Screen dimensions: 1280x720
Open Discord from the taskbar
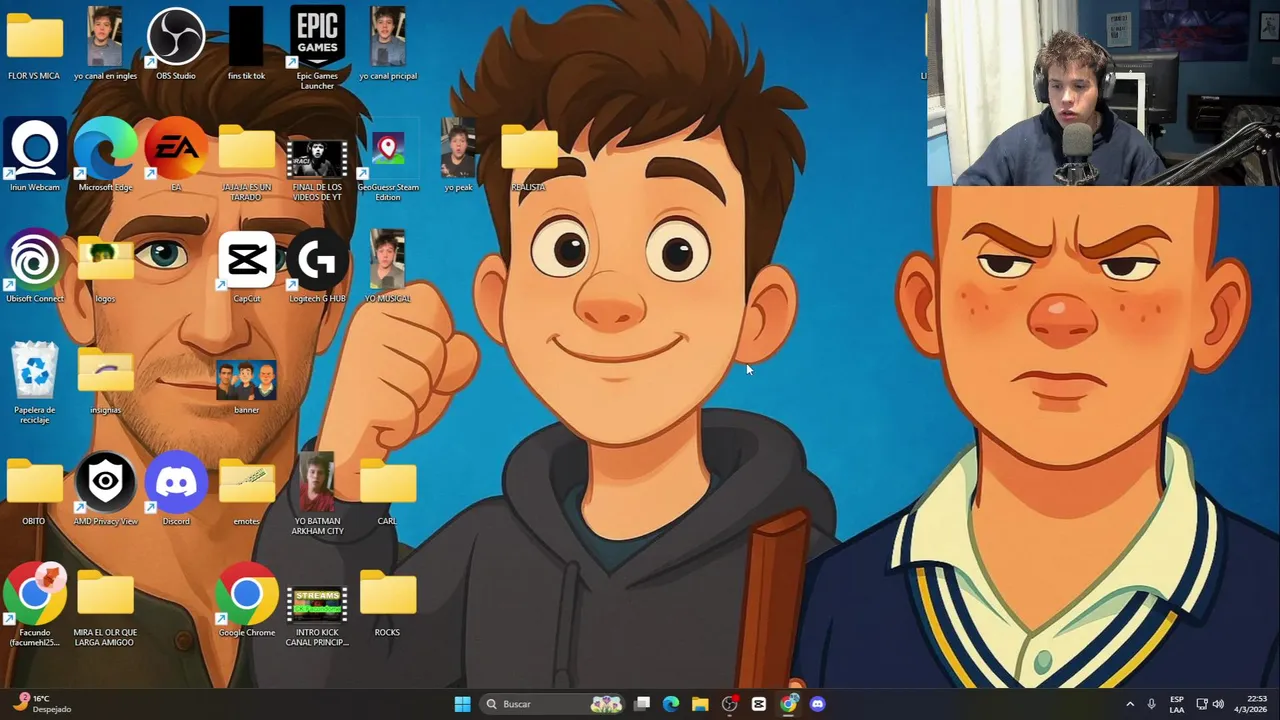817,704
